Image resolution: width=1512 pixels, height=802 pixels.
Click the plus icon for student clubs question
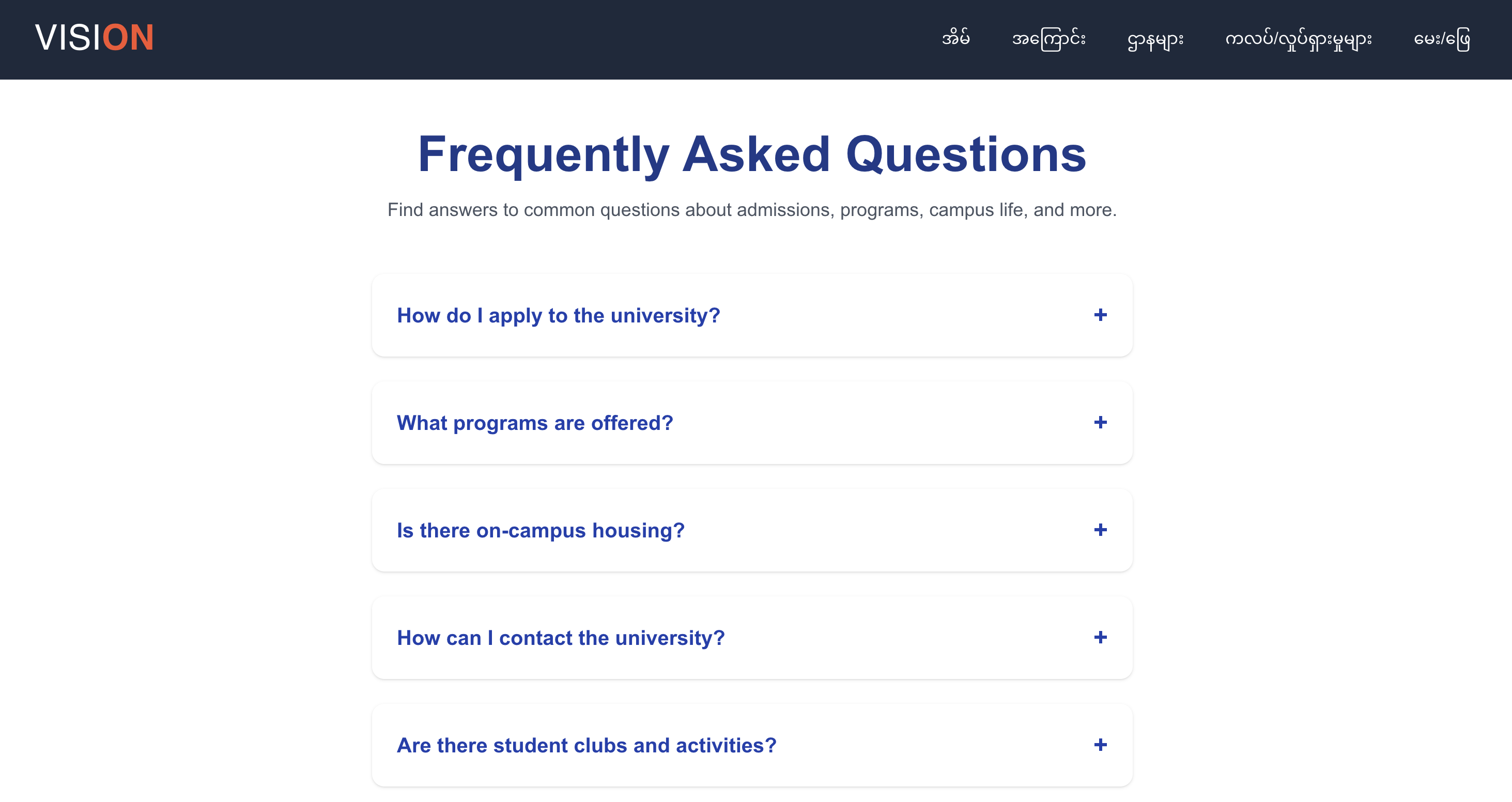(1100, 745)
